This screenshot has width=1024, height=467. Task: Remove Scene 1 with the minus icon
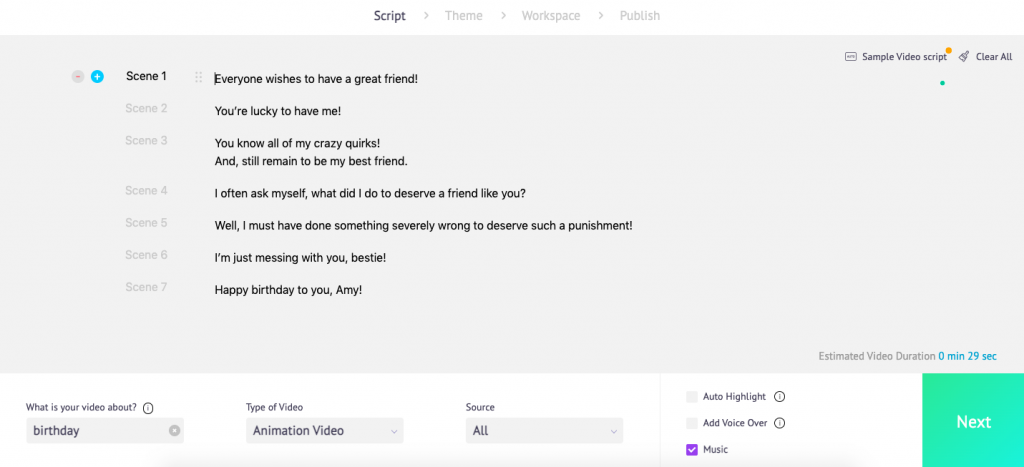coord(78,77)
